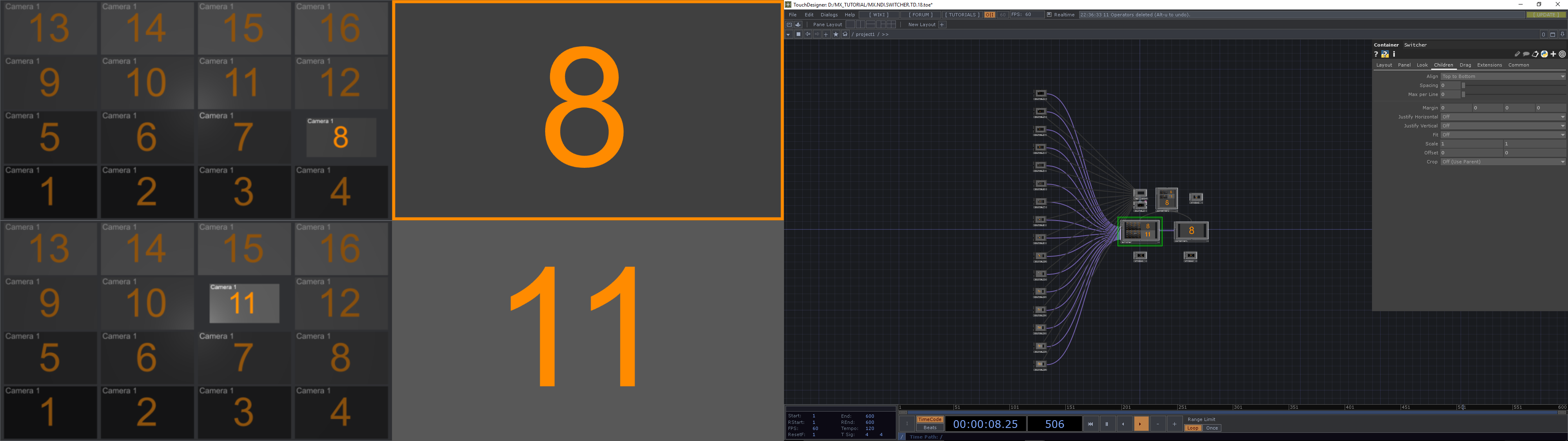This screenshot has width=1568, height=441.
Task: Toggle the O|I power button
Action: pyautogui.click(x=990, y=15)
